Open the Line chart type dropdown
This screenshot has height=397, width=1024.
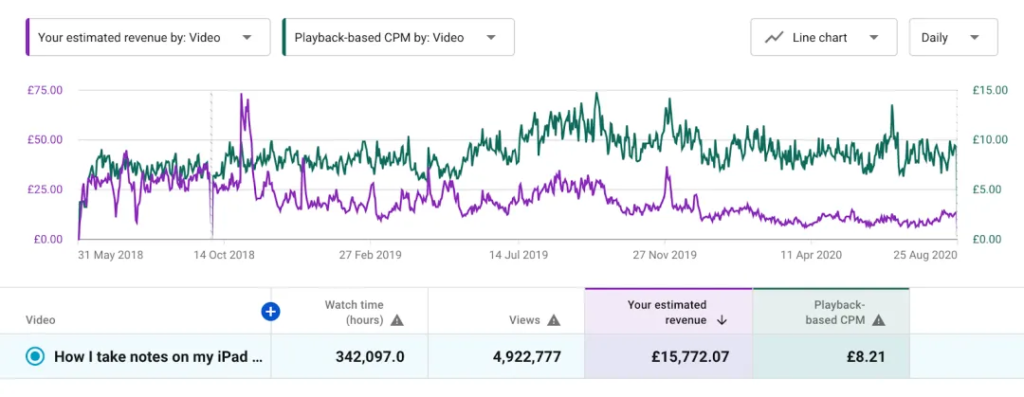pos(824,37)
